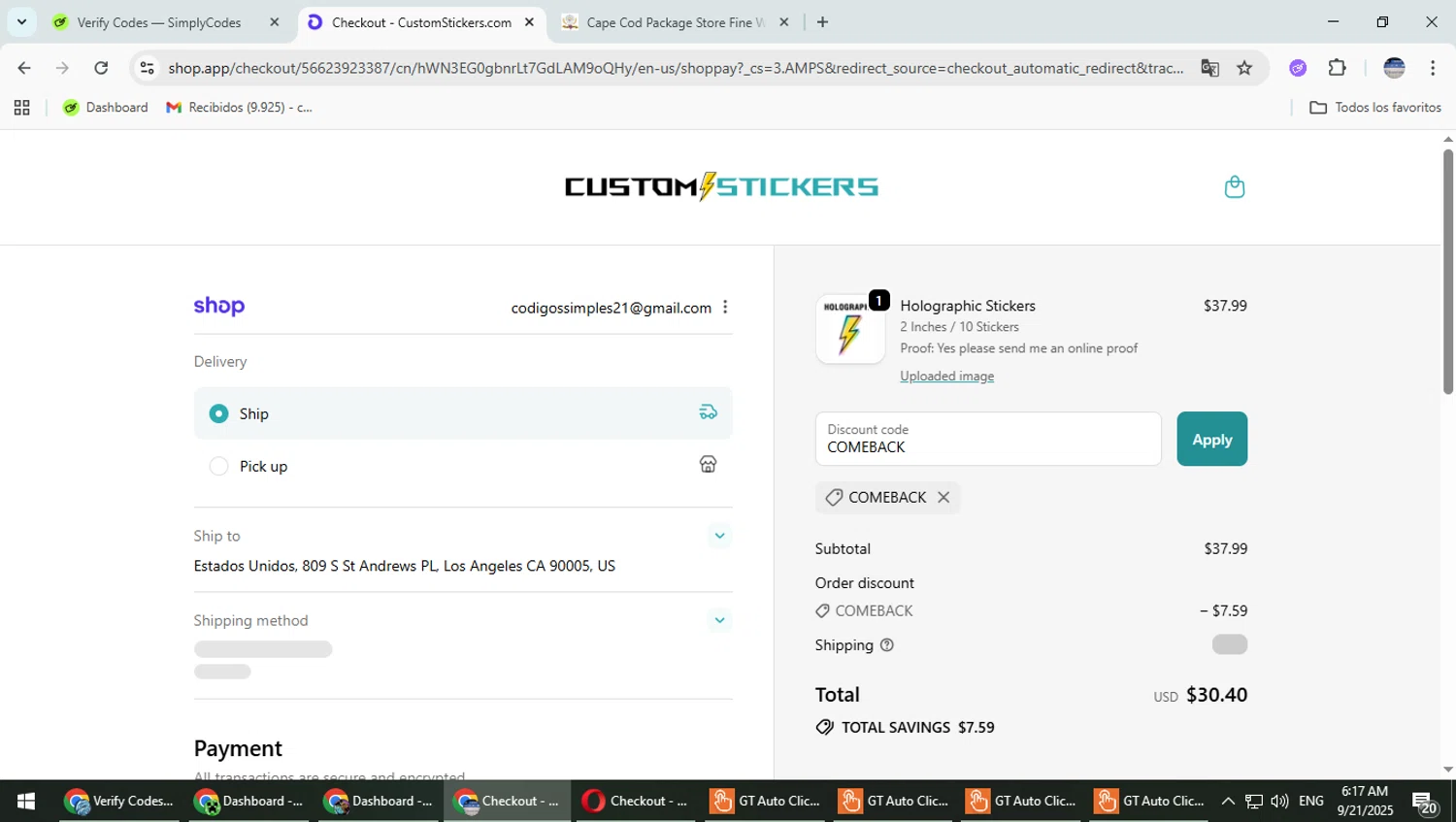Open the apps grid in bookmarks bar
Image resolution: width=1456 pixels, height=822 pixels.
(21, 108)
